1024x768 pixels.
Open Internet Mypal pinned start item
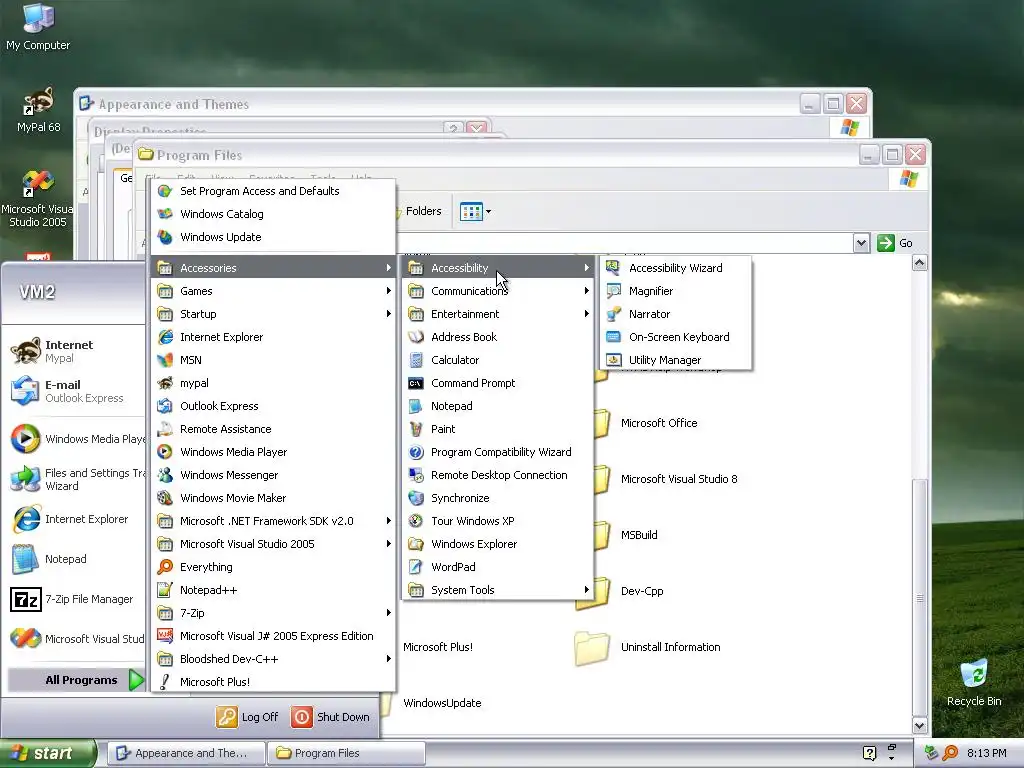(73, 351)
